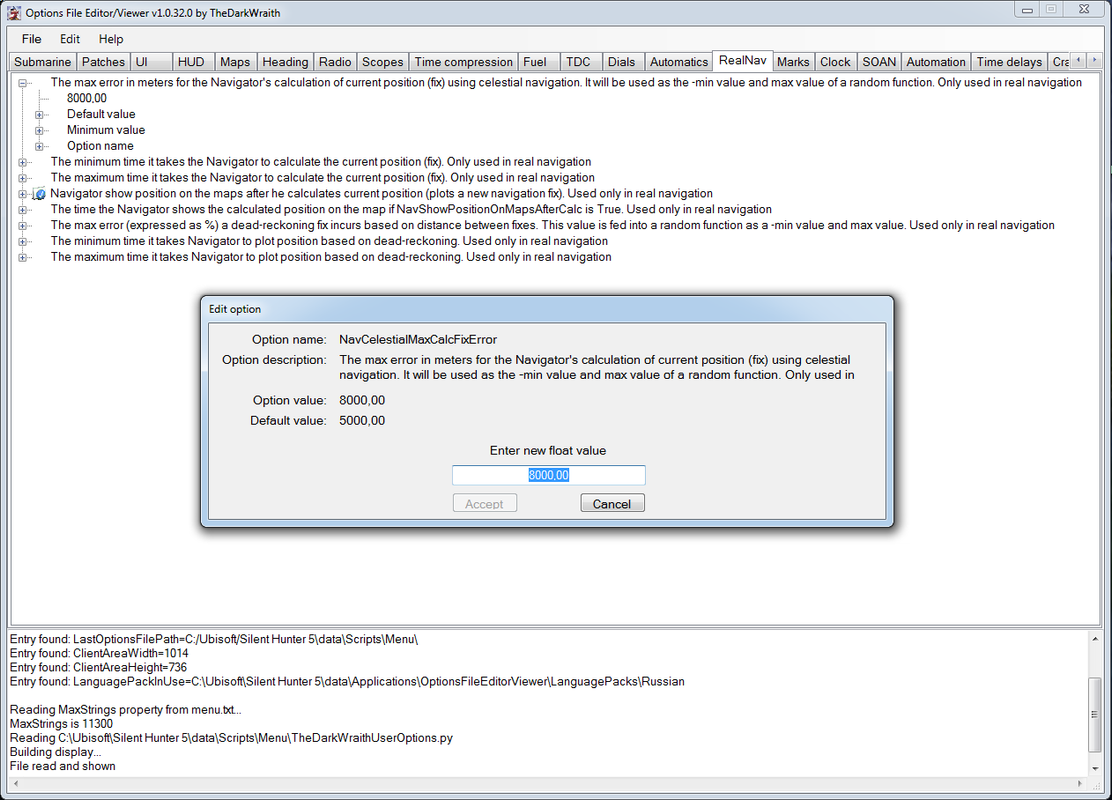The width and height of the screenshot is (1112, 800).
Task: Open the File menu
Action: (31, 39)
